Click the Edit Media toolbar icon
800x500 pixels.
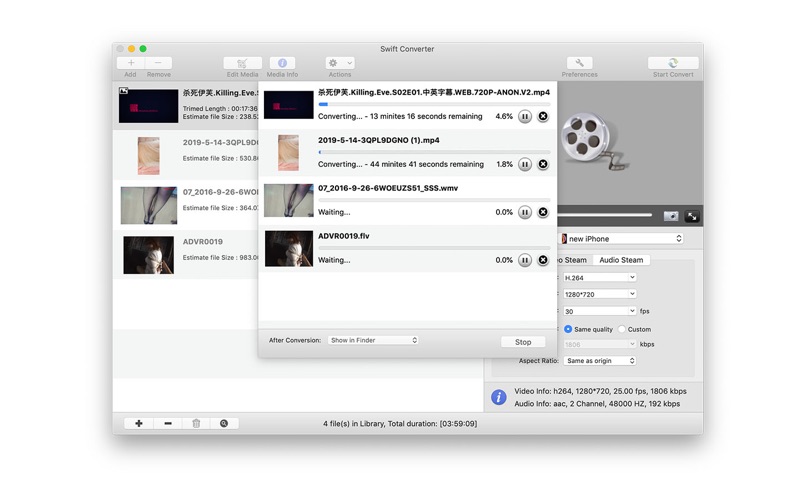pyautogui.click(x=242, y=63)
